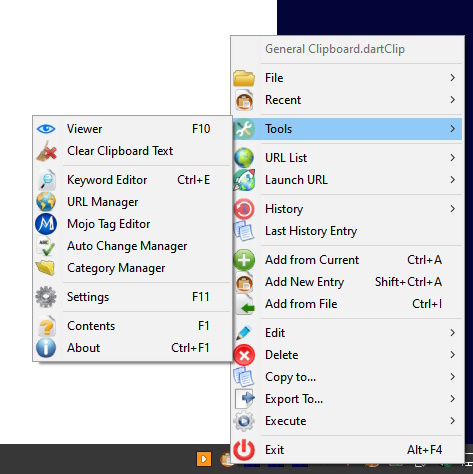The height and width of the screenshot is (474, 473).
Task: Expand the File submenu arrow
Action: point(452,78)
